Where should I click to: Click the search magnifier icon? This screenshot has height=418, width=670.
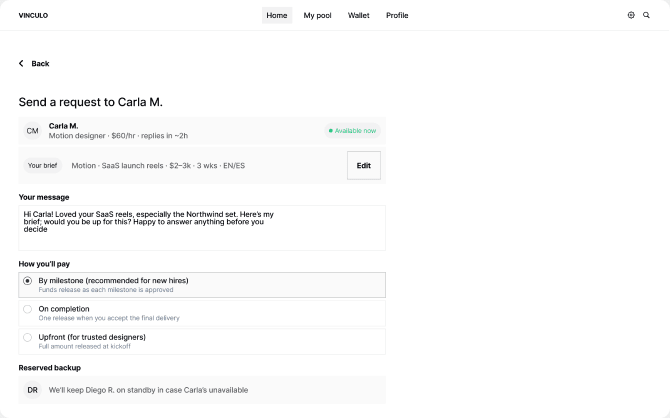(646, 15)
